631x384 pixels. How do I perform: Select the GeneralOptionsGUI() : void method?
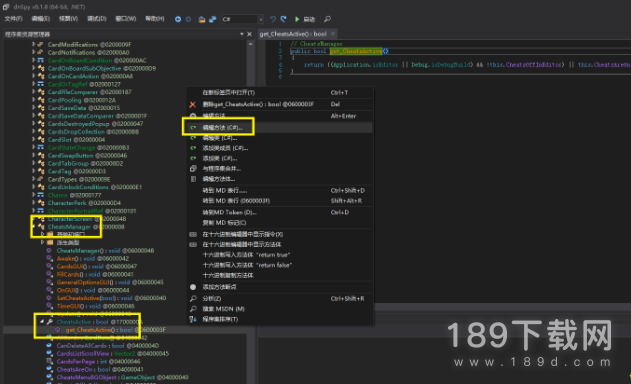coord(110,282)
